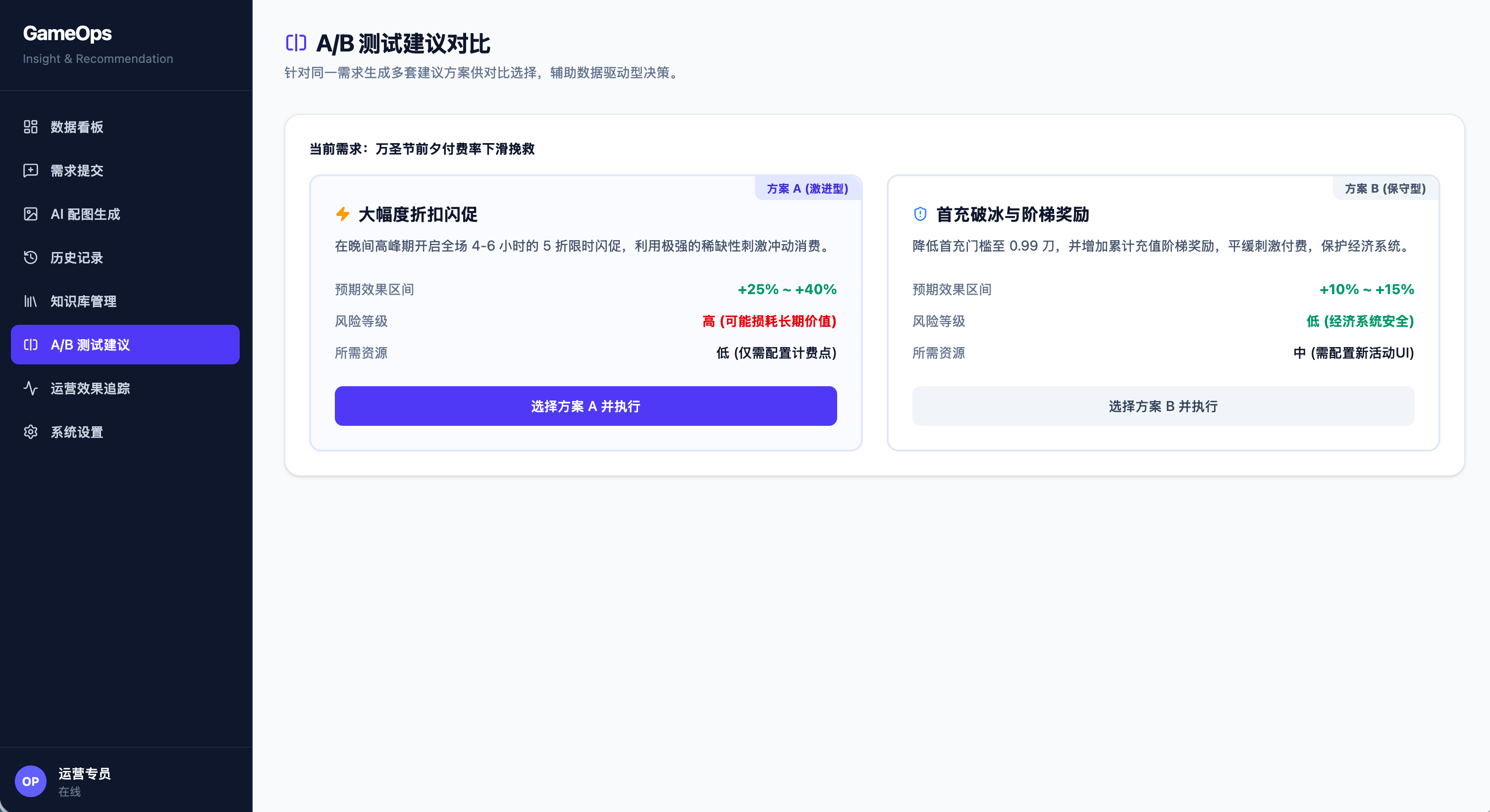
Task: Click the 知识库管理 library icon
Action: tap(31, 302)
